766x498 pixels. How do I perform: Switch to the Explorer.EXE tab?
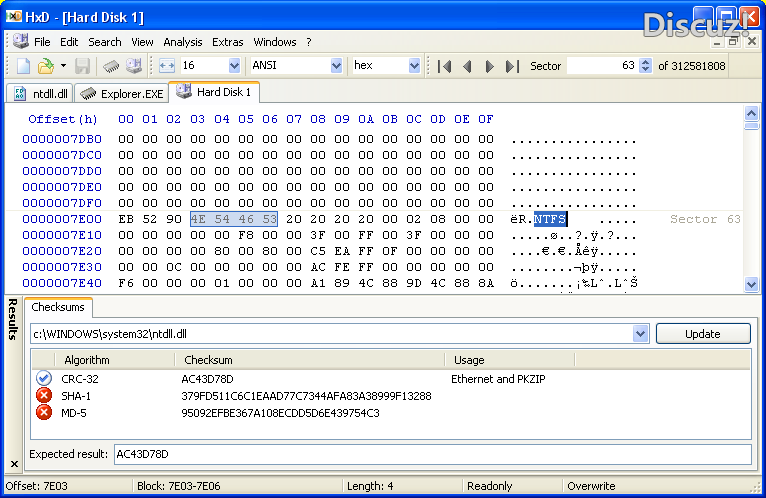(121, 94)
